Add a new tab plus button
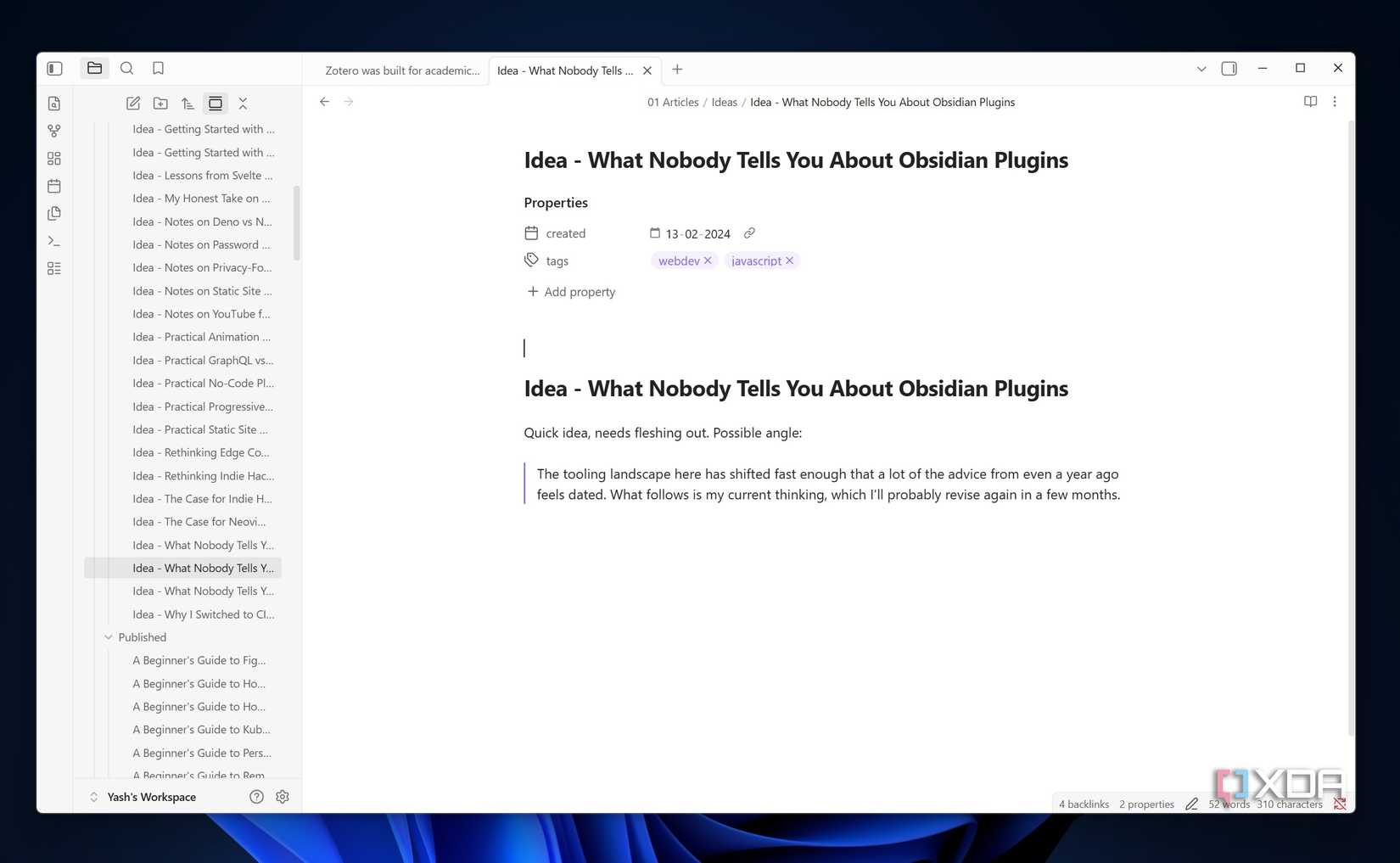1400x863 pixels. (x=677, y=70)
